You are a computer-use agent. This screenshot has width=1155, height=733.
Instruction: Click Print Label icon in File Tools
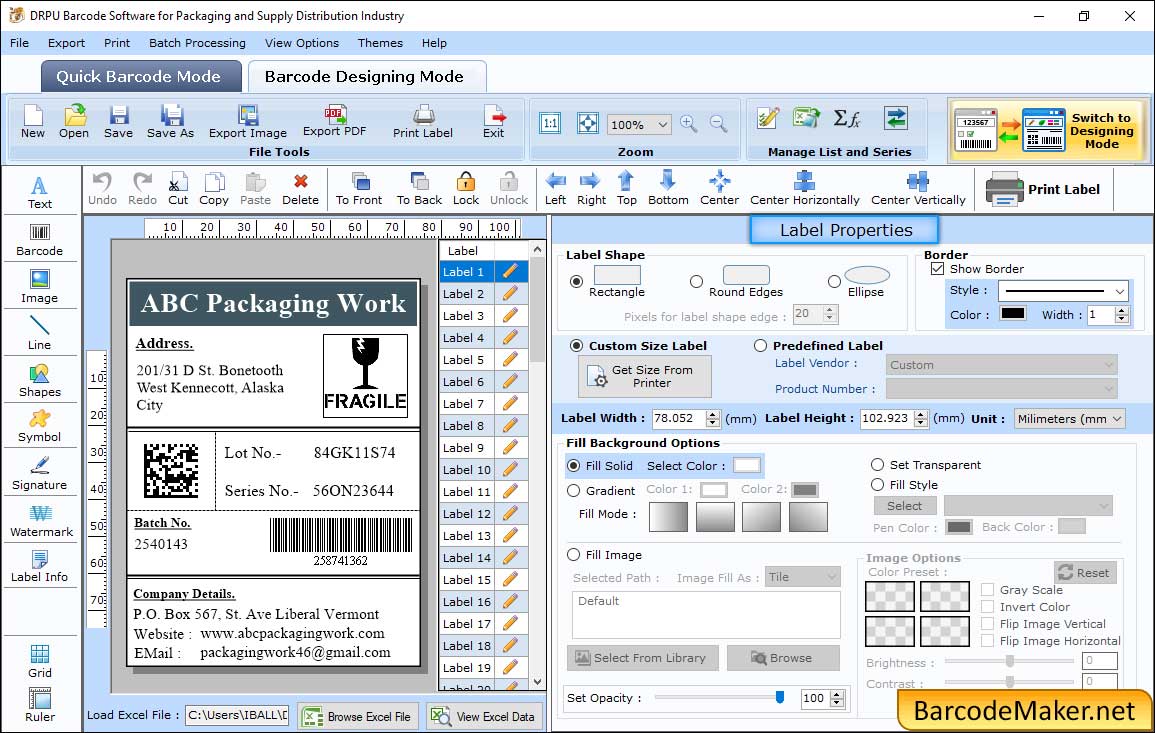click(423, 122)
